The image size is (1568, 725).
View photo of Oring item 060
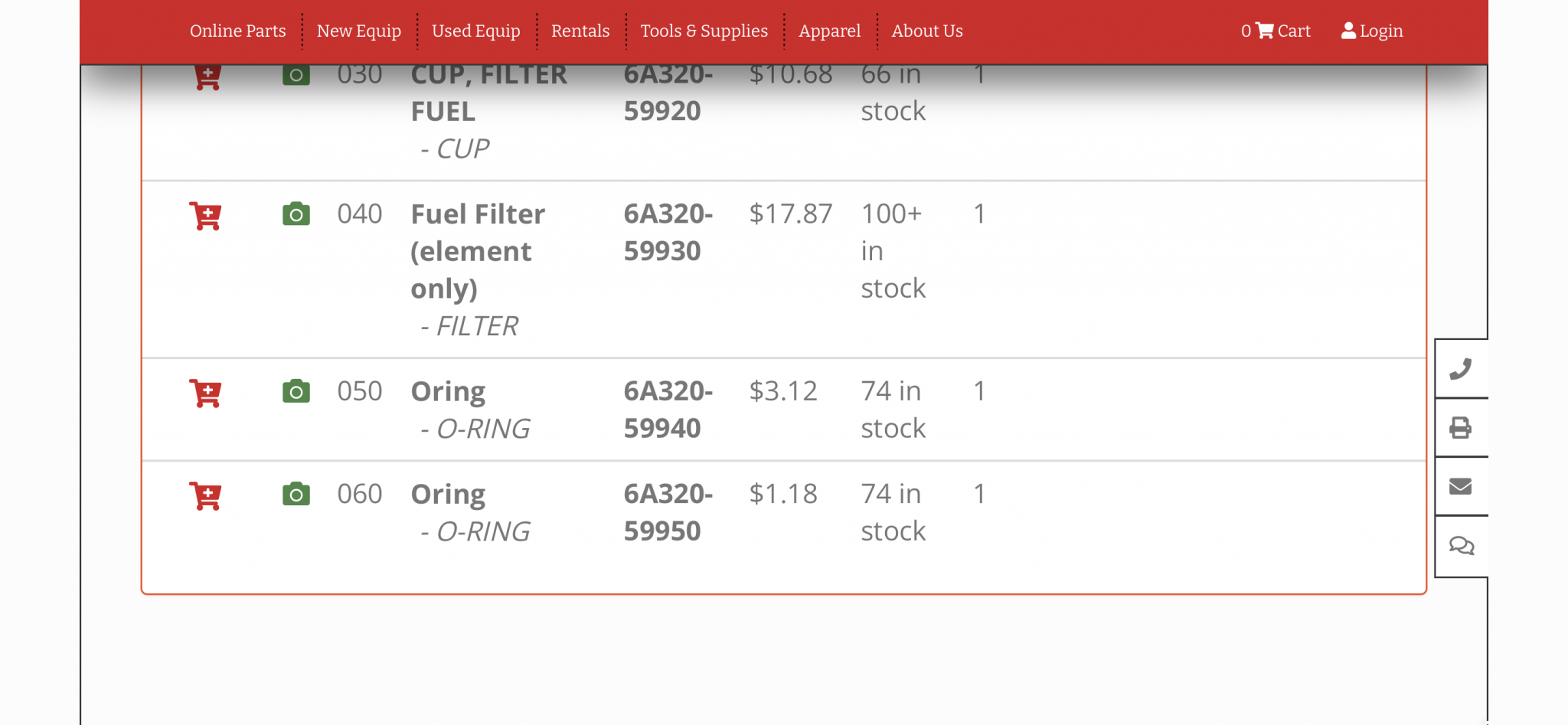coord(296,495)
